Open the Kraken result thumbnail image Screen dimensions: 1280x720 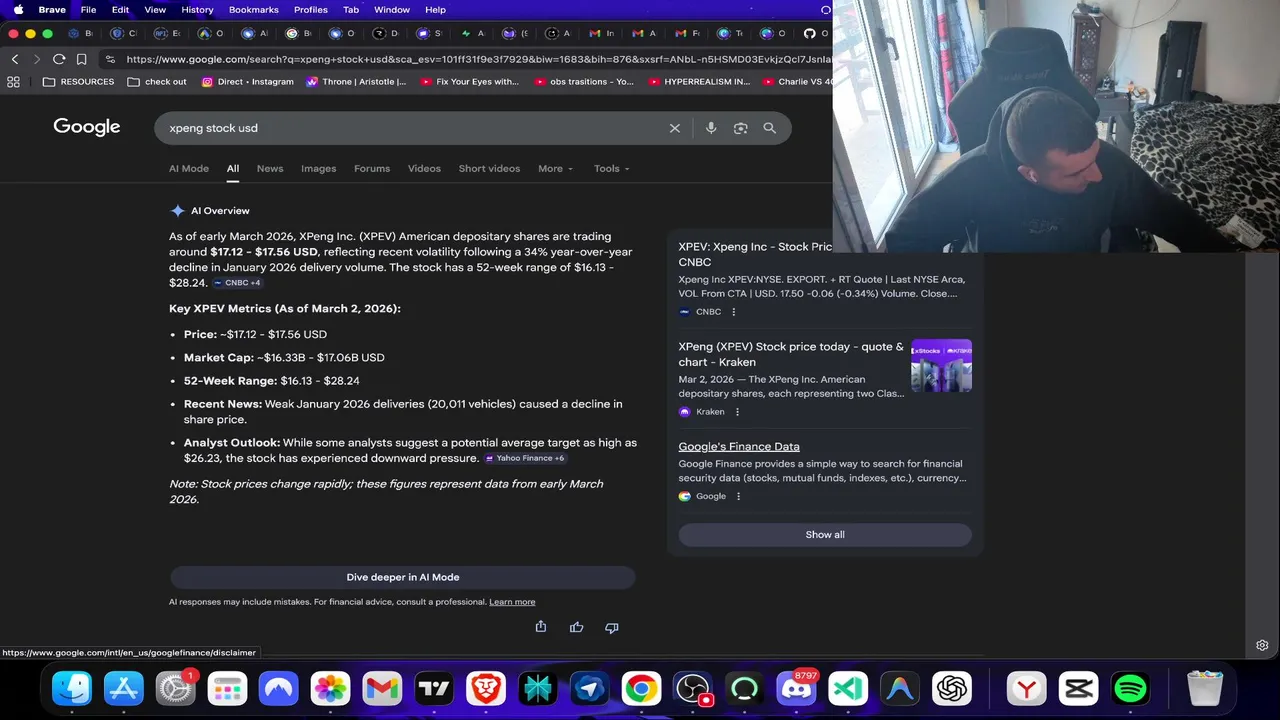pos(941,365)
